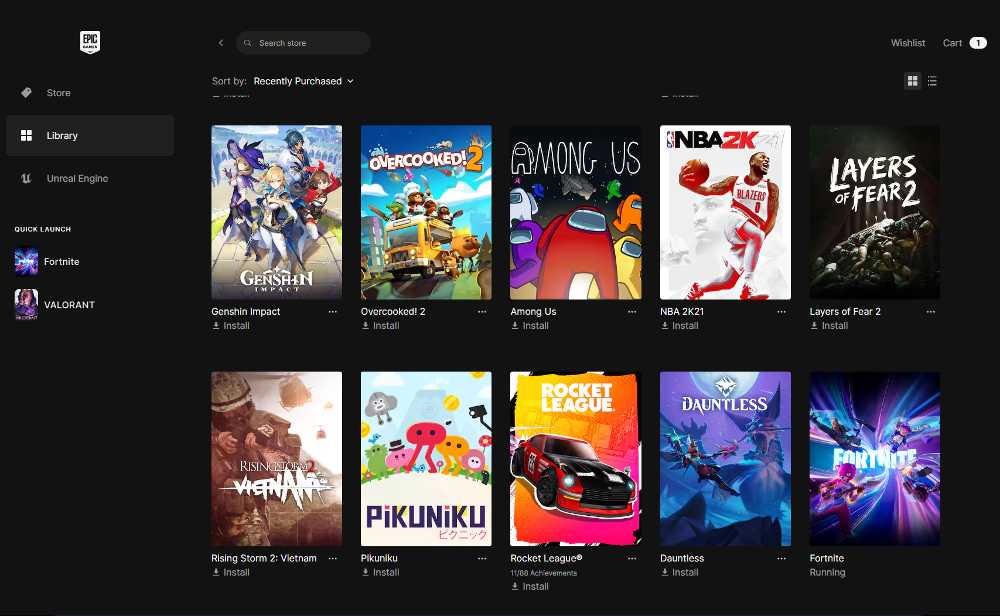Switch to list view layout

click(932, 81)
